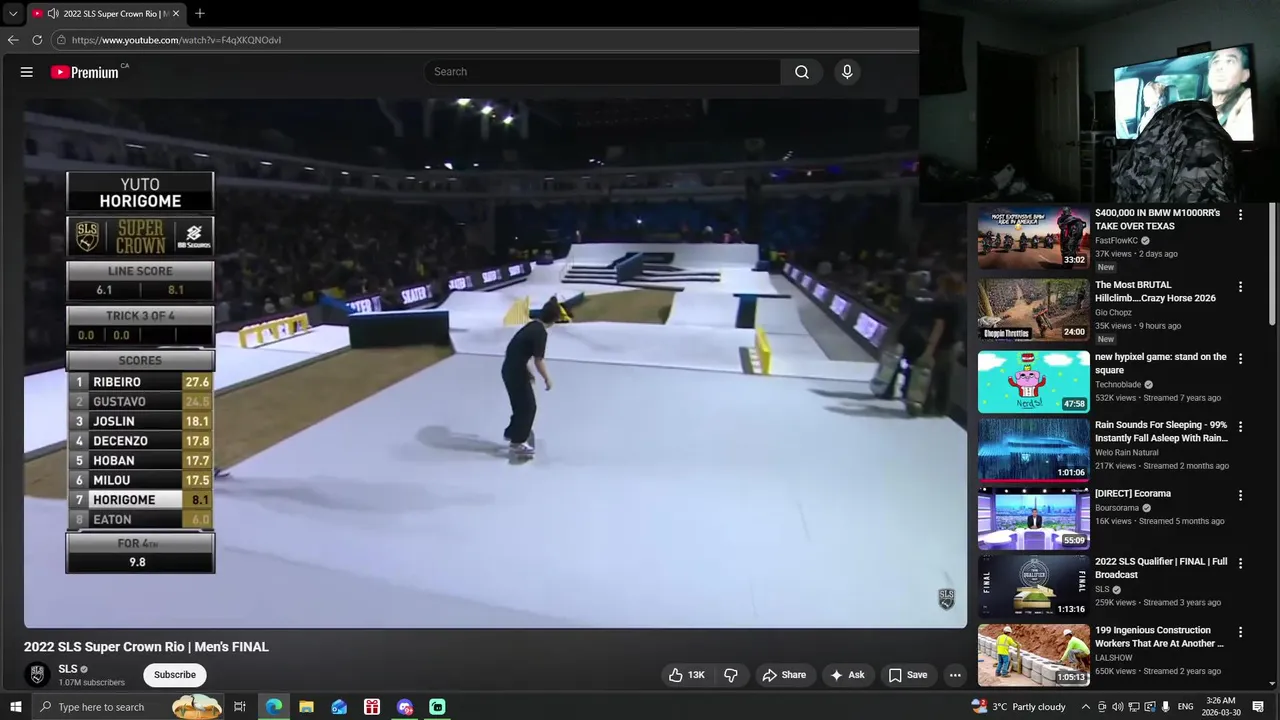Open the 3°C Partly cloudy weather widget
This screenshot has width=1280, height=720.
click(x=1019, y=707)
